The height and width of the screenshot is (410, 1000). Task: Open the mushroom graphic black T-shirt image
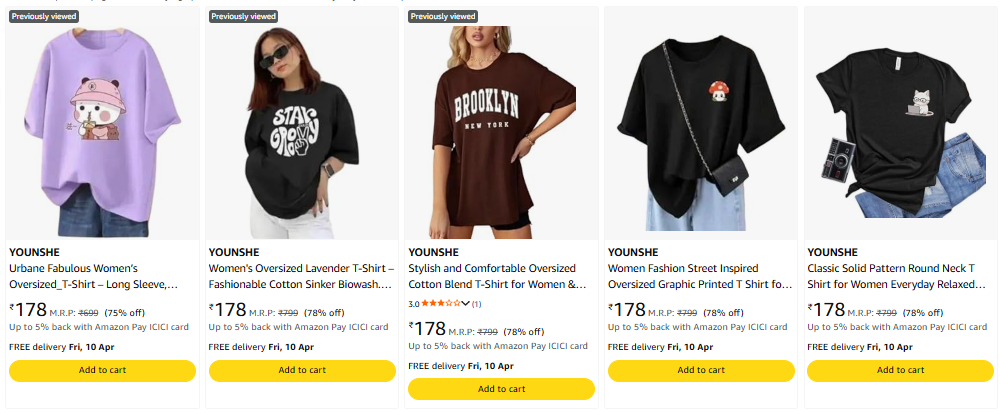click(701, 123)
